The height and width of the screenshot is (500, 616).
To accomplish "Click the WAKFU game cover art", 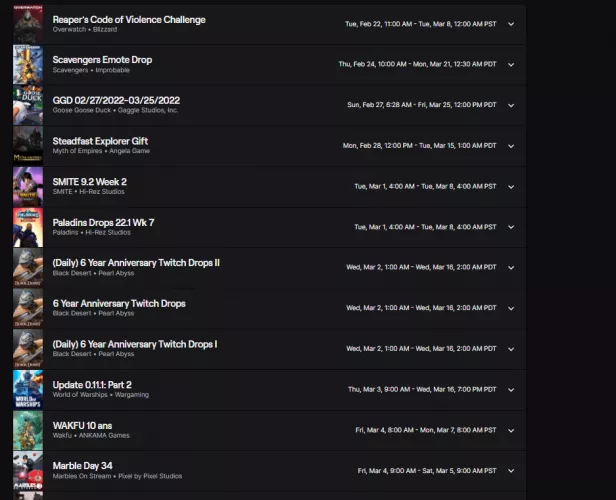I will pyautogui.click(x=27, y=430).
